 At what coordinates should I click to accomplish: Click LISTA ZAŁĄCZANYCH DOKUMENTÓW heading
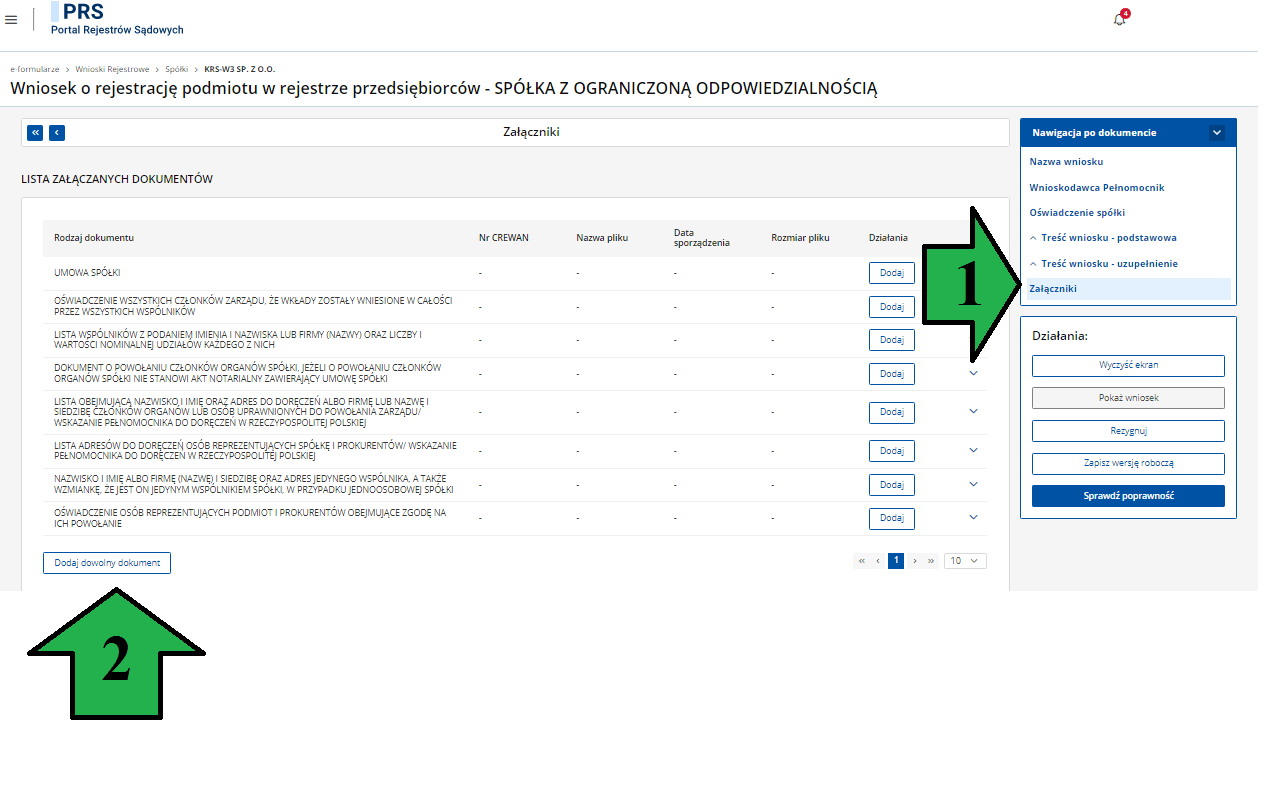[x=117, y=179]
